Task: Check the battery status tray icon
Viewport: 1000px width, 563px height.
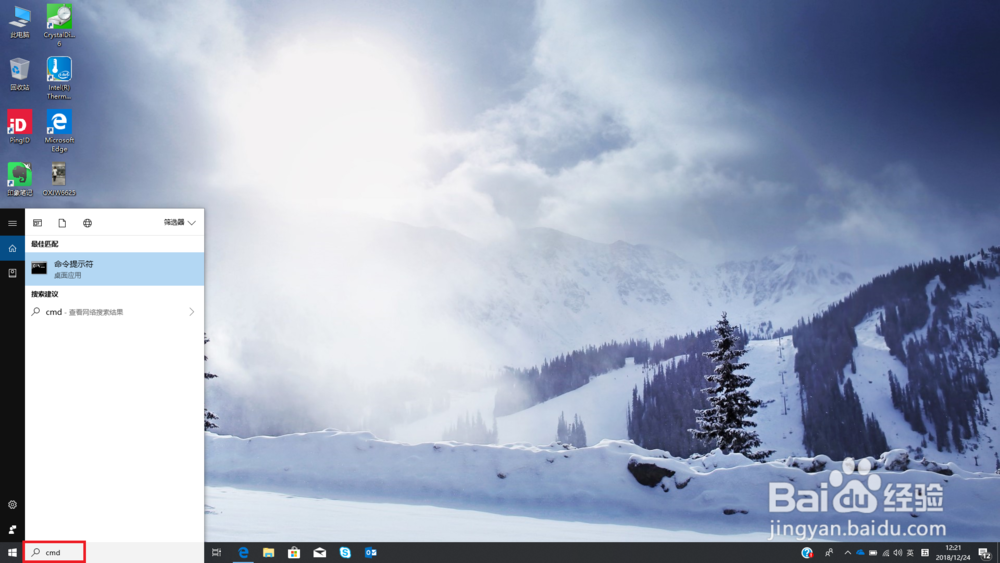Action: coord(873,553)
